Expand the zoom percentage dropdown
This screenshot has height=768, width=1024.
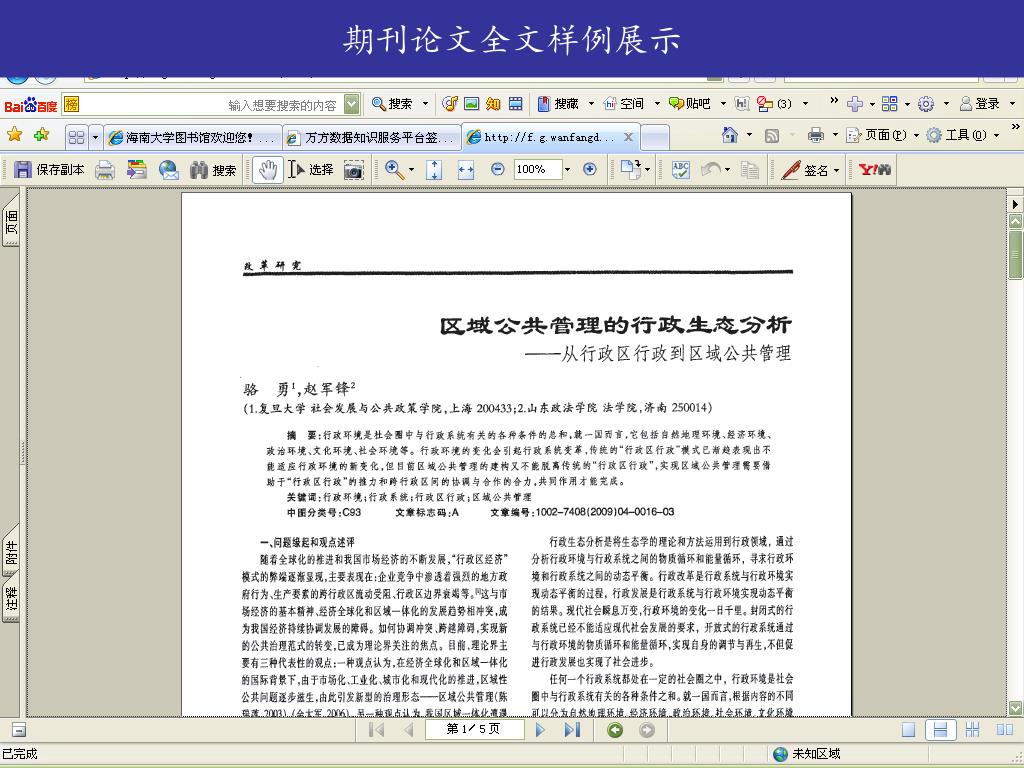(x=567, y=170)
